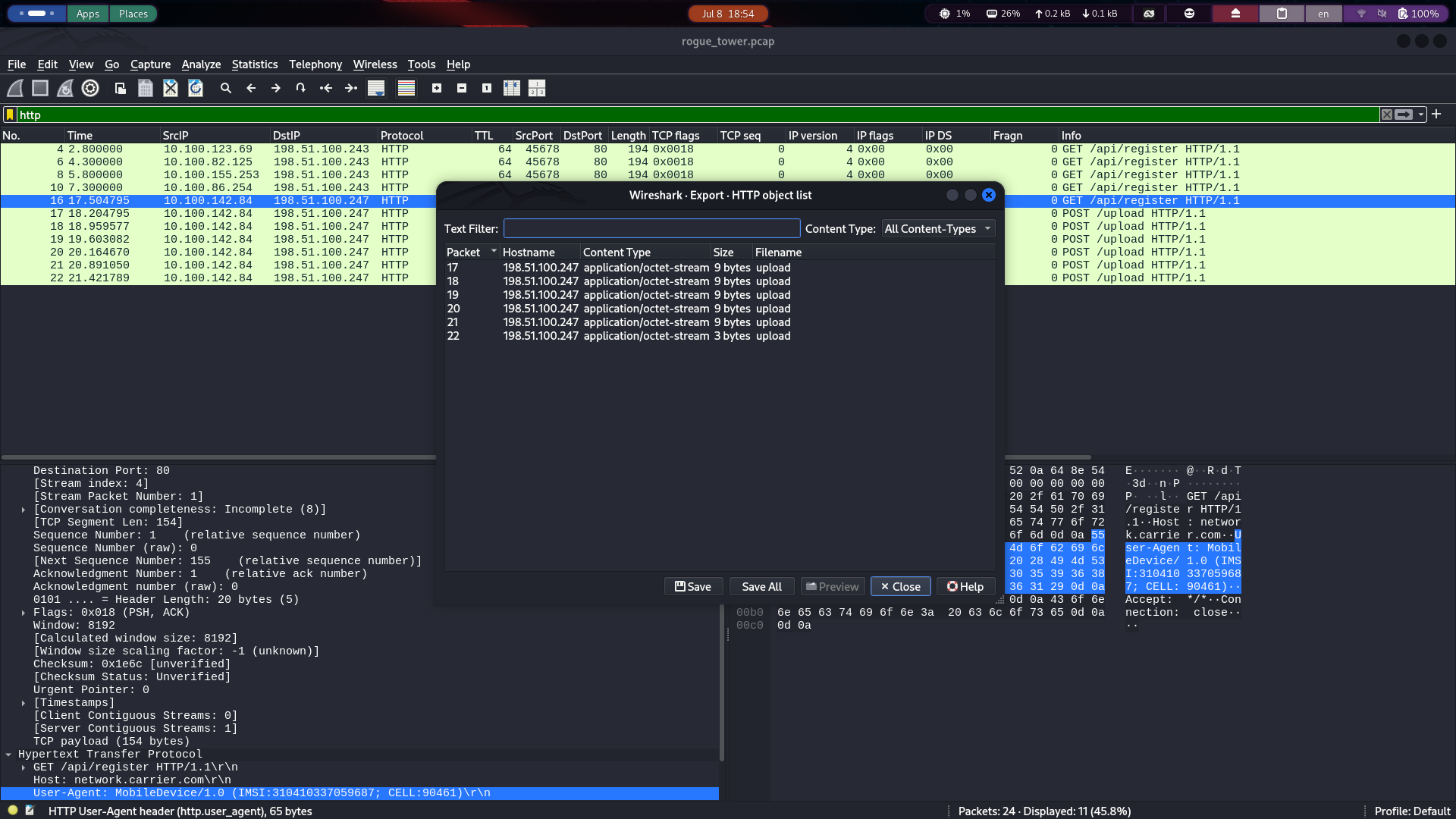Toggle auto-scroll during live capture icon
1456x819 pixels.
click(376, 88)
